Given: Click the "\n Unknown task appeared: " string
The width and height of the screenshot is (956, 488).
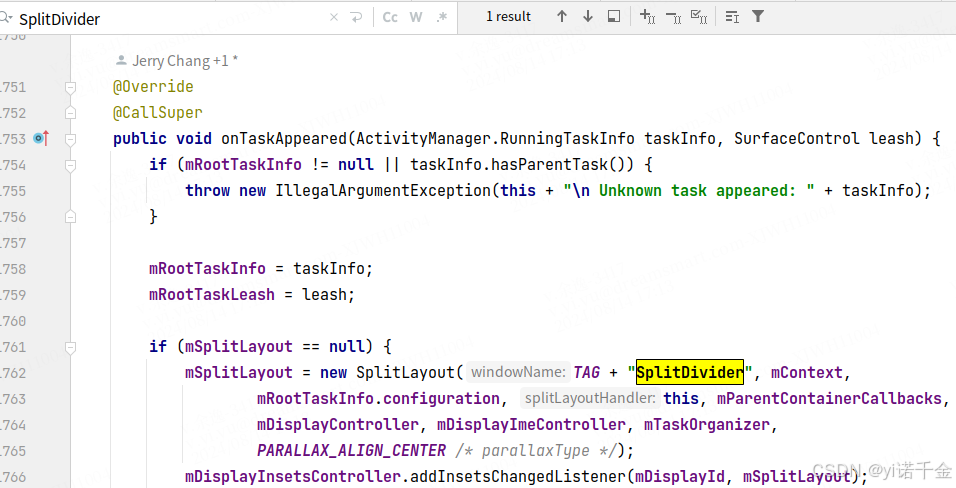Looking at the screenshot, I should [x=689, y=190].
